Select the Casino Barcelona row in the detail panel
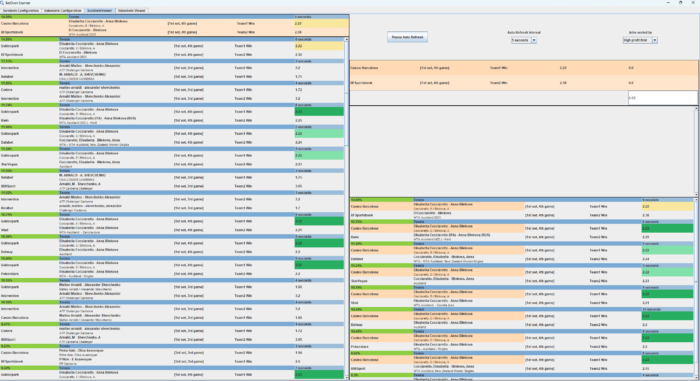This screenshot has height=381, width=700. pyautogui.click(x=524, y=68)
